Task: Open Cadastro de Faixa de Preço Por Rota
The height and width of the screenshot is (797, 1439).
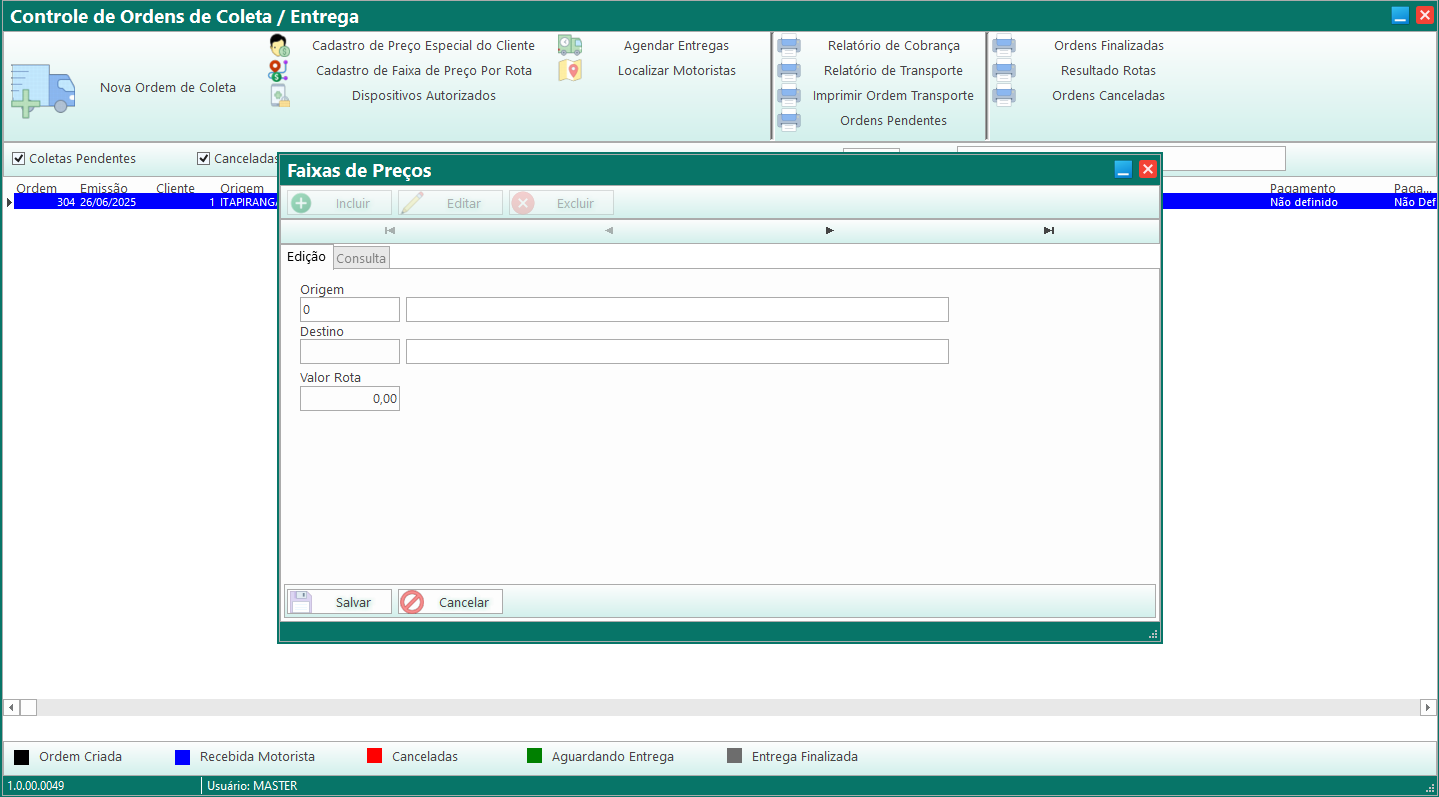Action: (x=423, y=71)
